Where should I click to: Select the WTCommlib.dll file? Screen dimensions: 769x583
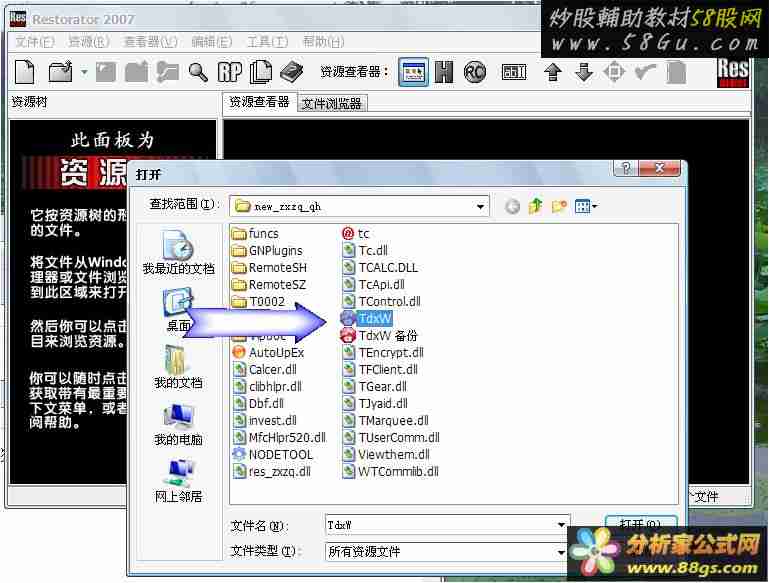point(390,472)
